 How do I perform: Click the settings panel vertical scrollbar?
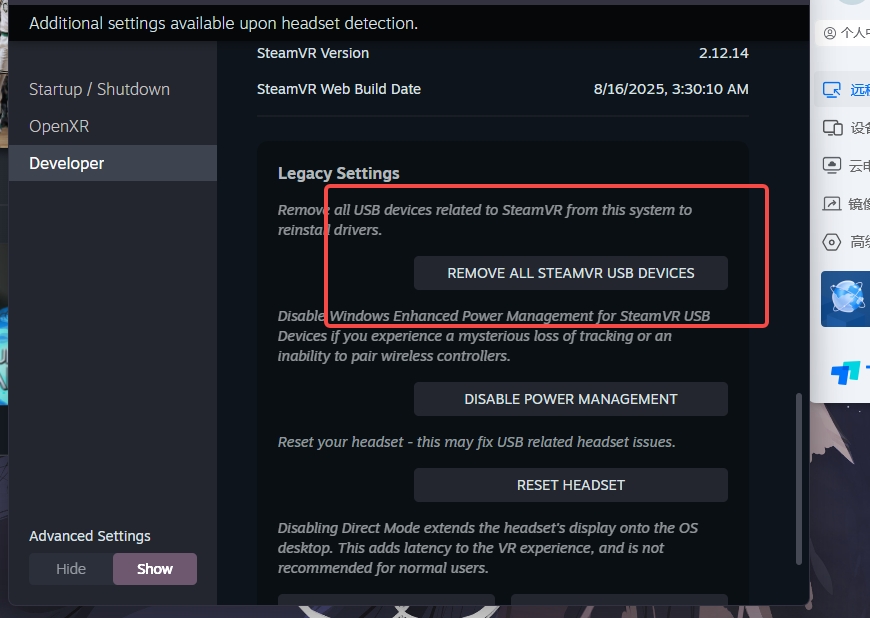click(799, 479)
